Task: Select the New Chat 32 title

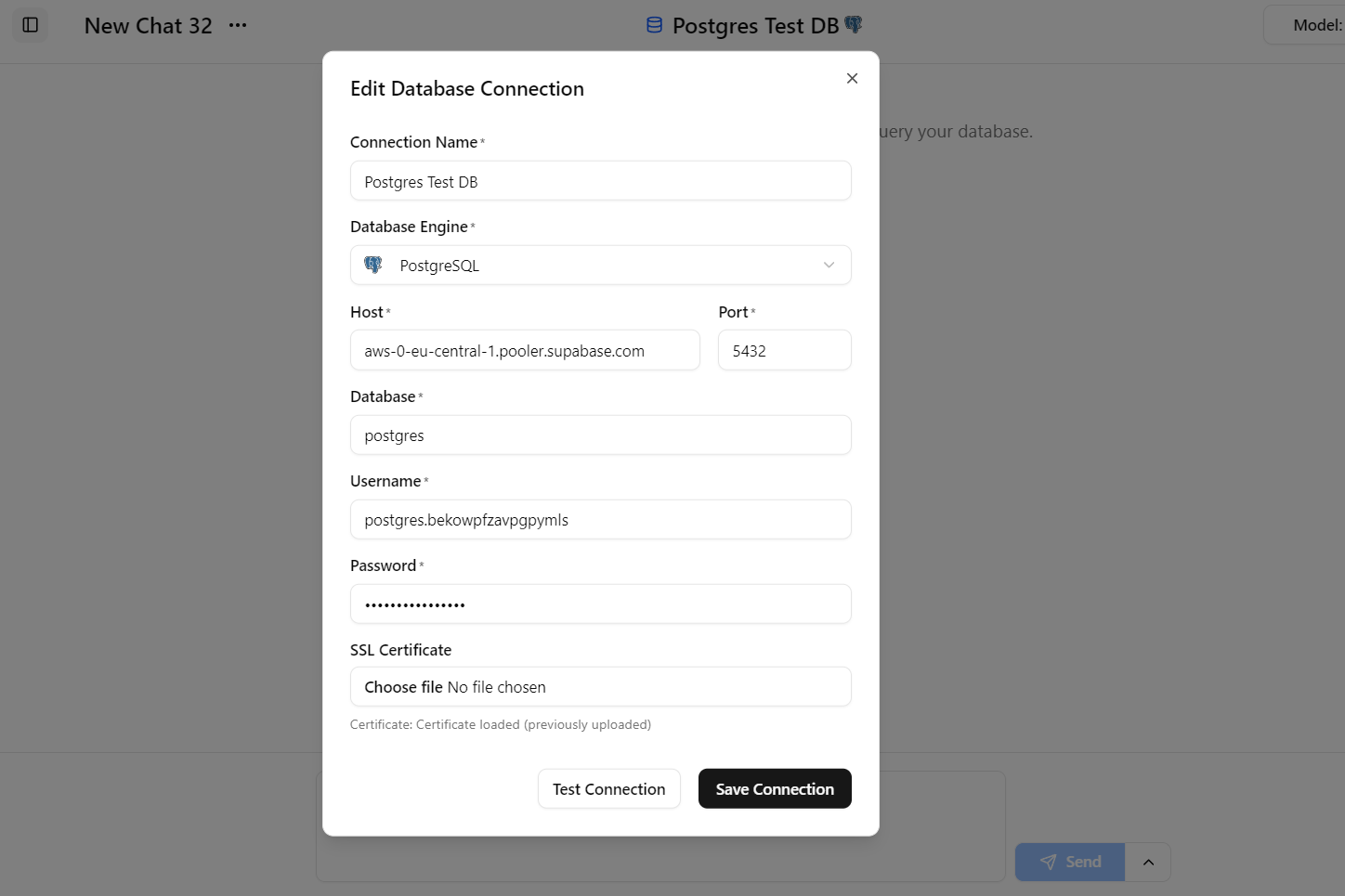Action: [x=148, y=25]
